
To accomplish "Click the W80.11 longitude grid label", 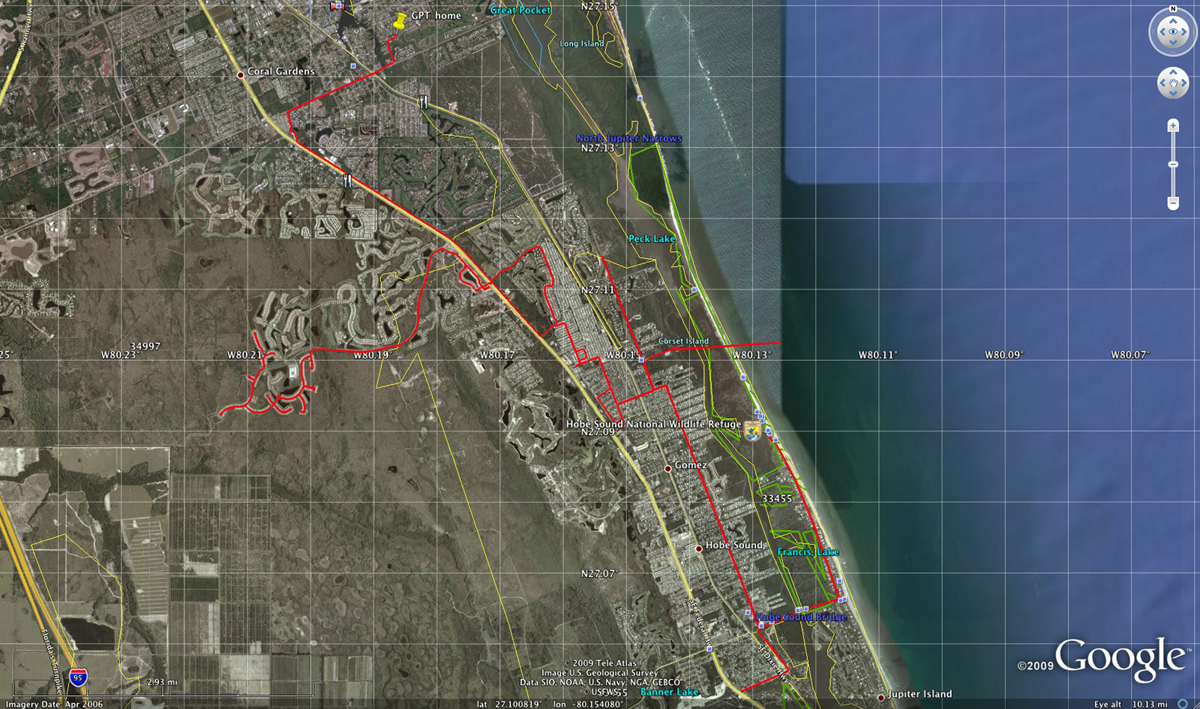I will pyautogui.click(x=878, y=354).
